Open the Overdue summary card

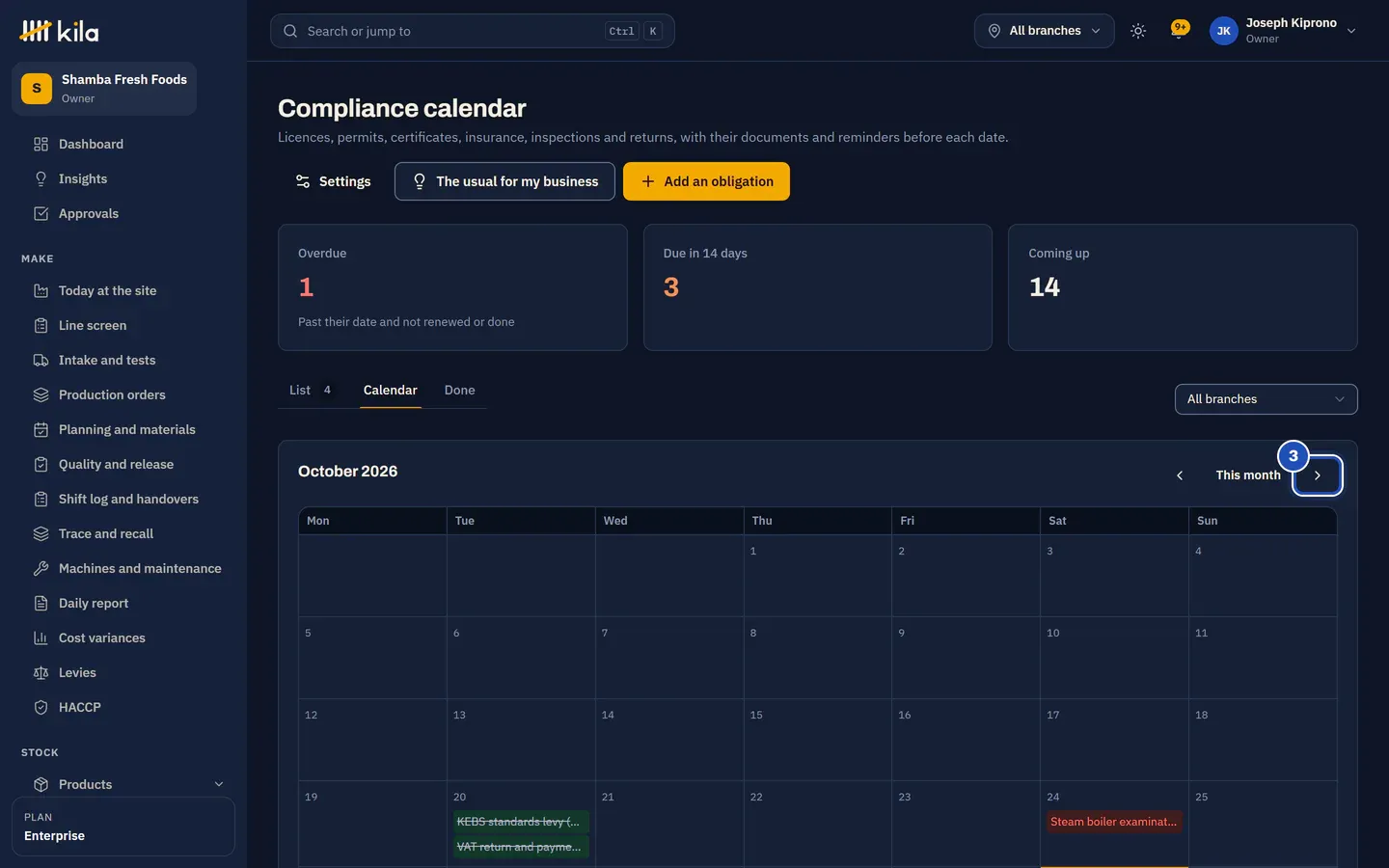pyautogui.click(x=452, y=287)
